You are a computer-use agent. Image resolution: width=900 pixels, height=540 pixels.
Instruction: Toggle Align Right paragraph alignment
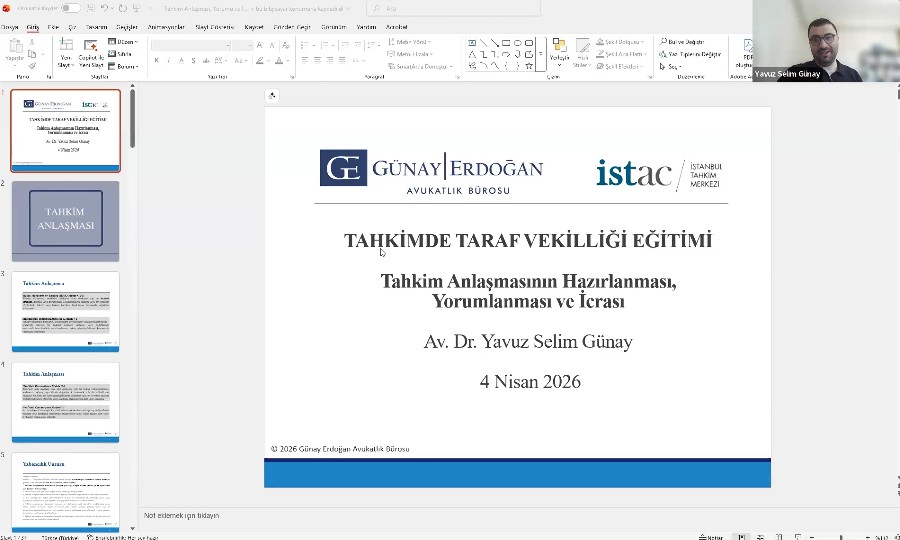(330, 60)
